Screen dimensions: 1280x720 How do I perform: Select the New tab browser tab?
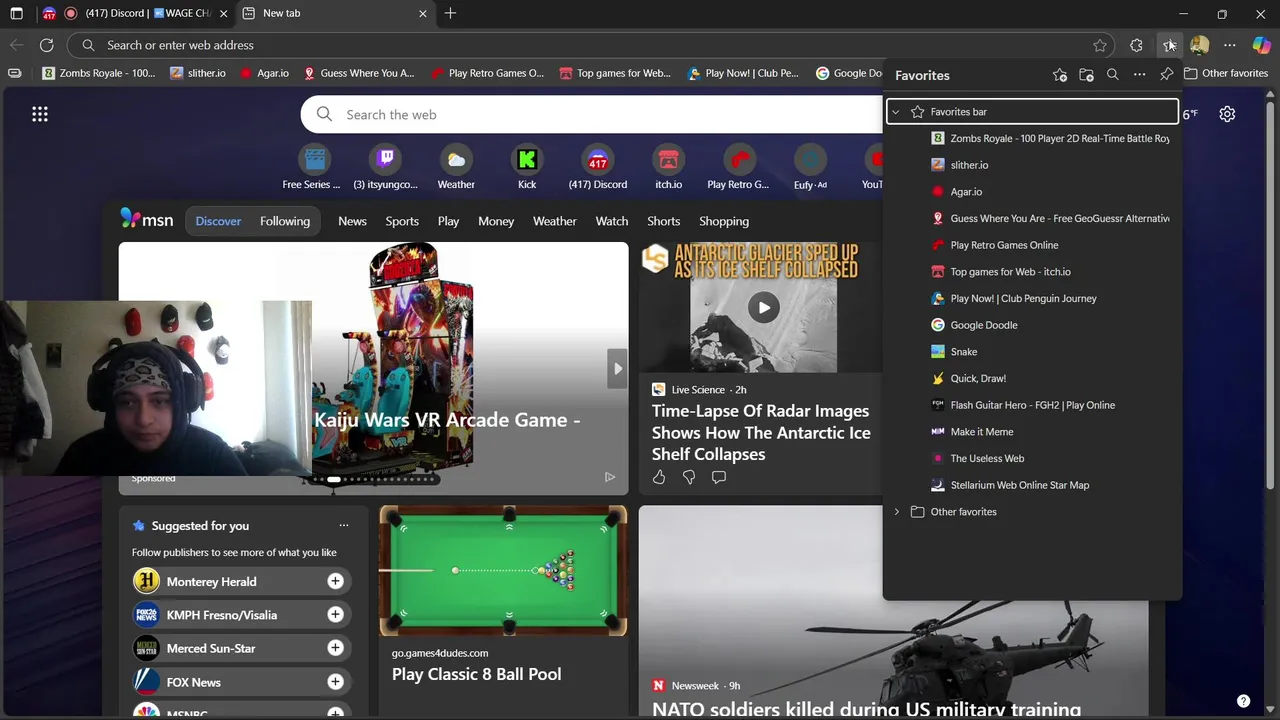click(x=335, y=13)
